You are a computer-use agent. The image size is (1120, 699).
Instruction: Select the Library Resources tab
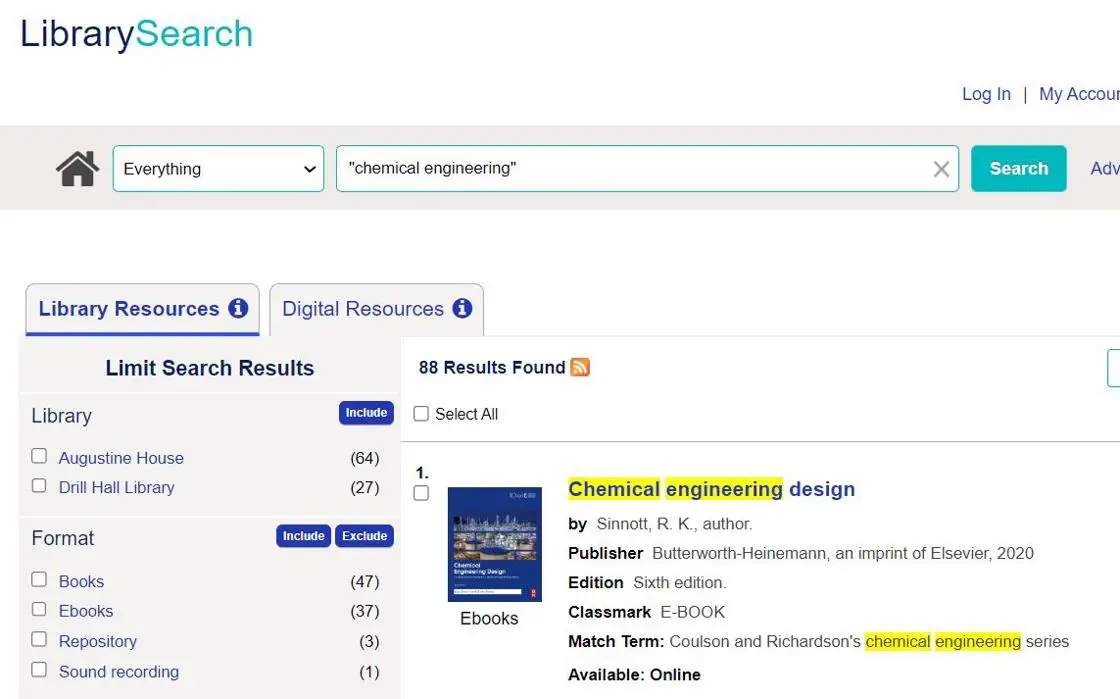(x=128, y=309)
